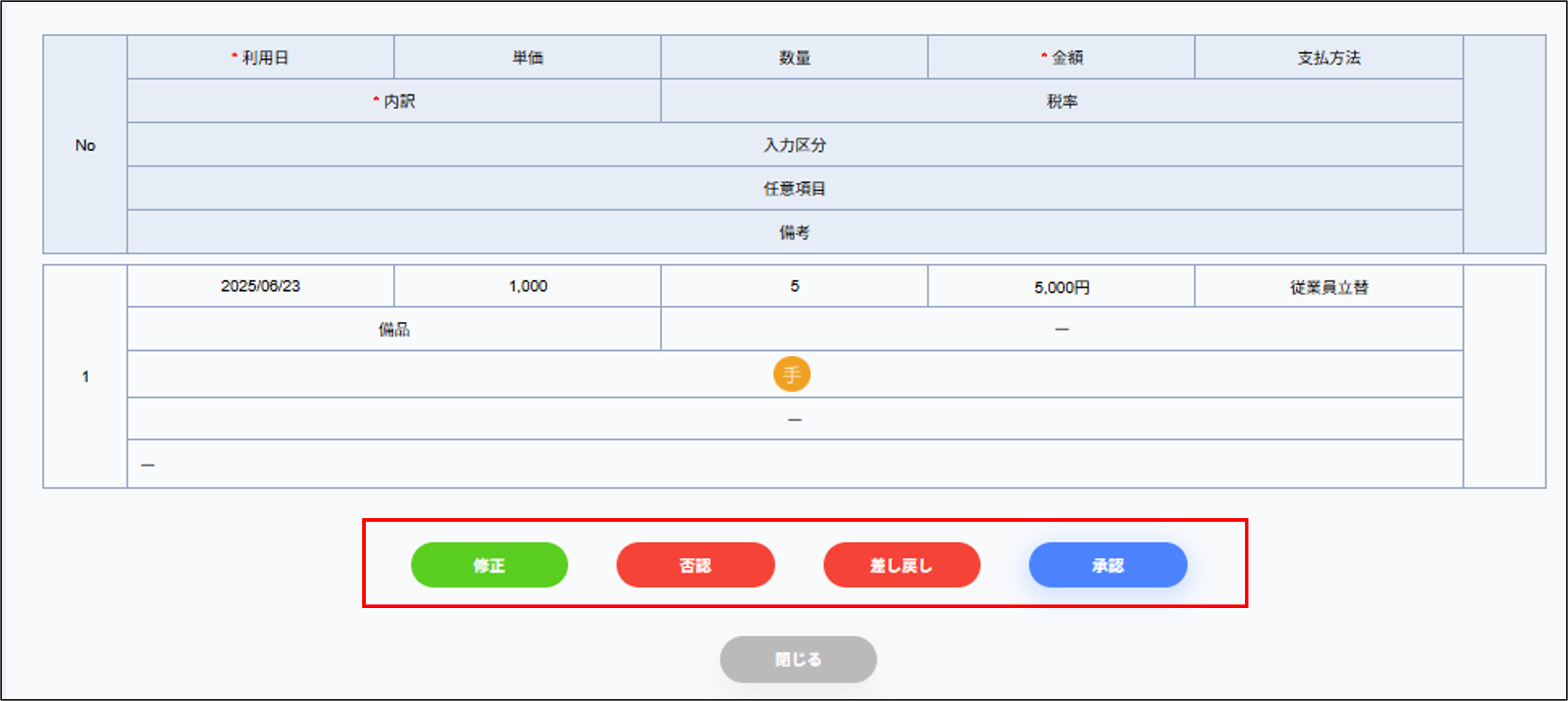Click the 入力区分 header cell
The height and width of the screenshot is (701, 1568).
click(795, 145)
